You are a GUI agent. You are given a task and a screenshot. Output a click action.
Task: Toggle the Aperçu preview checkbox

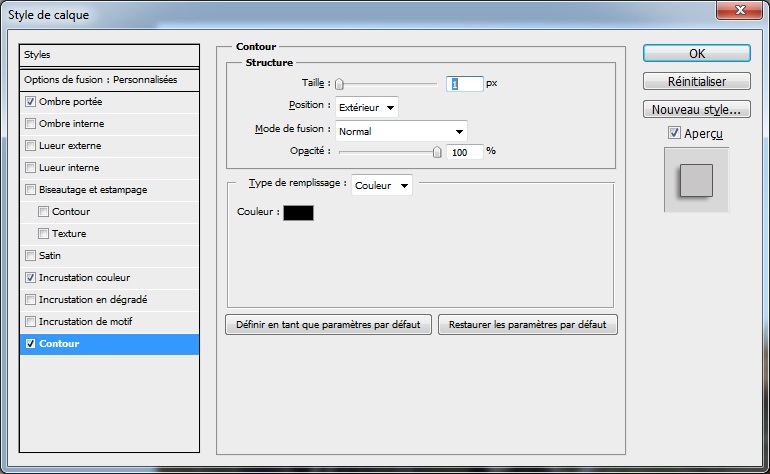(675, 133)
